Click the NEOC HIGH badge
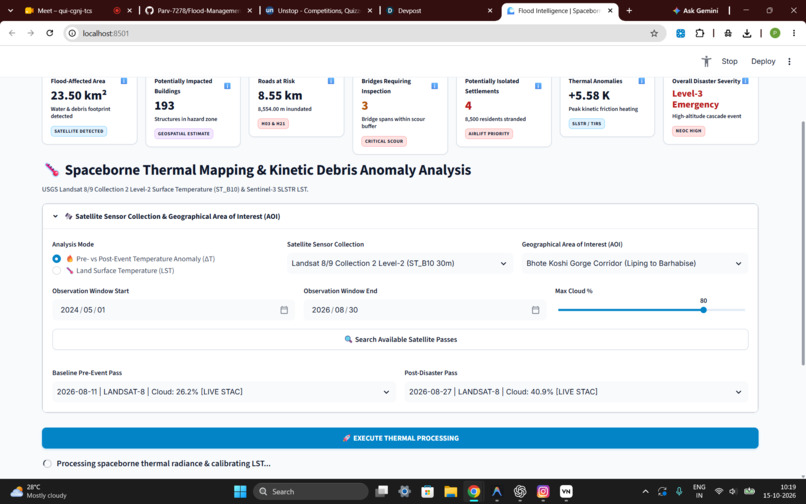The height and width of the screenshot is (504, 806). (688, 131)
